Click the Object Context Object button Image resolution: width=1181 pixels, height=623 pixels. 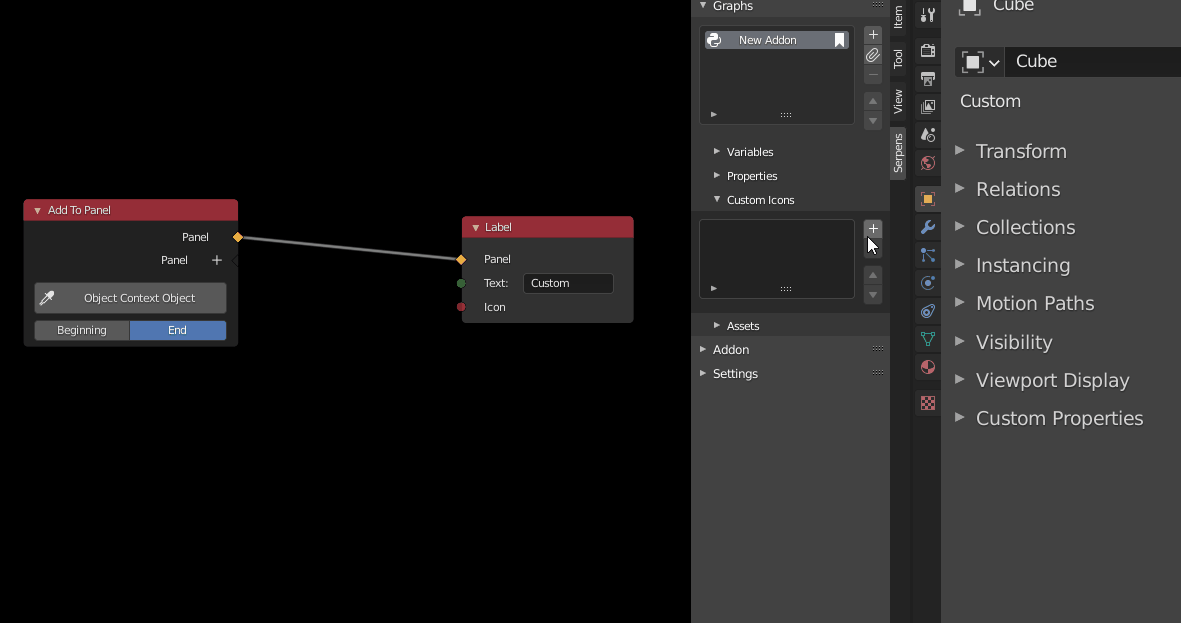coord(130,297)
